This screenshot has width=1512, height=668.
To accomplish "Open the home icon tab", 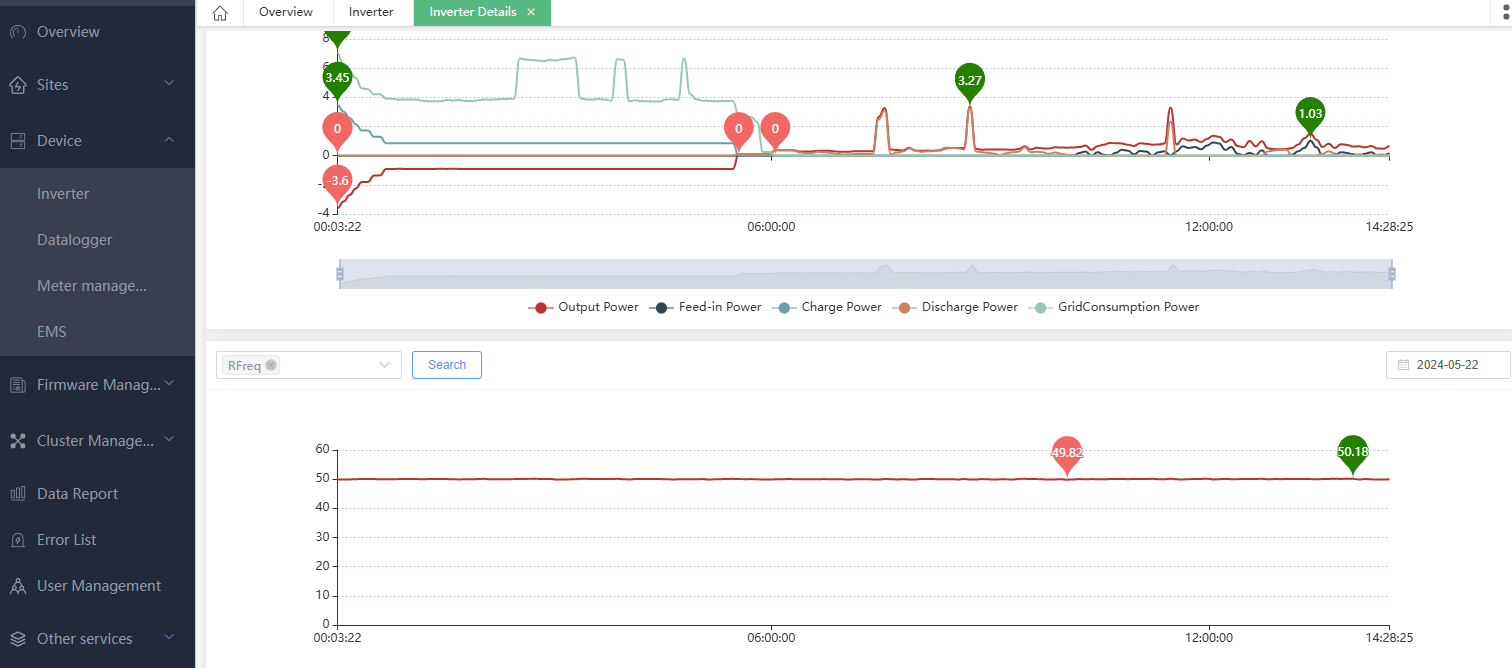I will [x=220, y=13].
